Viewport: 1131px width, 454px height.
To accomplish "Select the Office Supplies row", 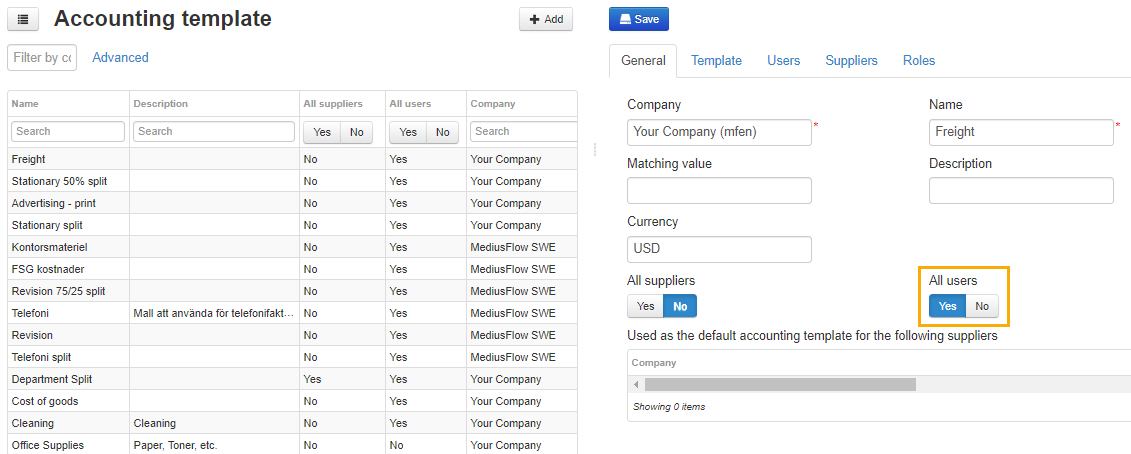I will tap(292, 445).
